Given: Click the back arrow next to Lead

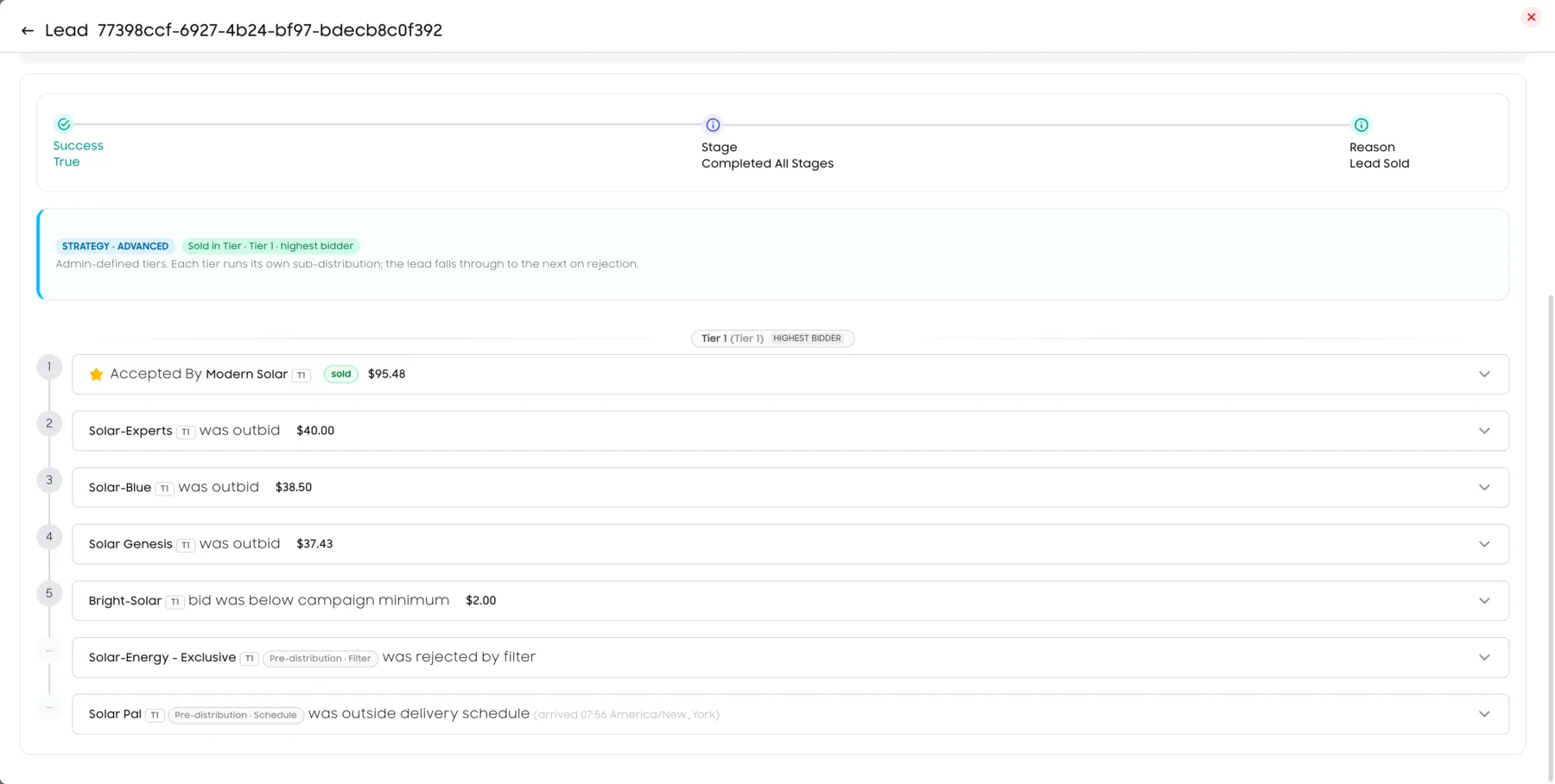Looking at the screenshot, I should click(x=28, y=31).
